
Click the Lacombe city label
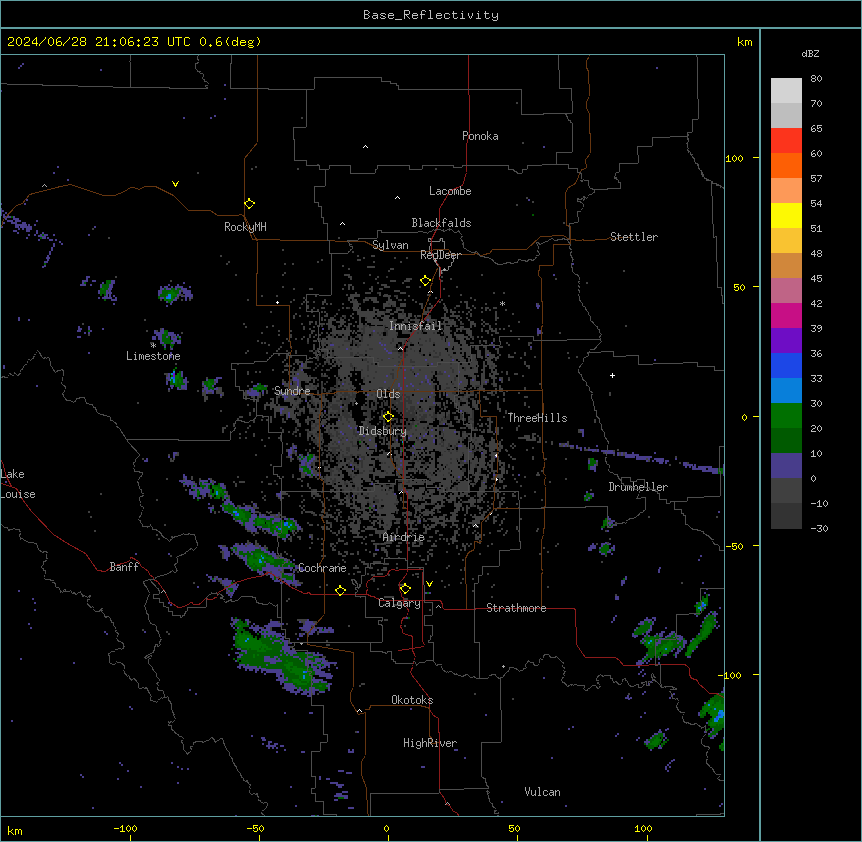point(450,191)
